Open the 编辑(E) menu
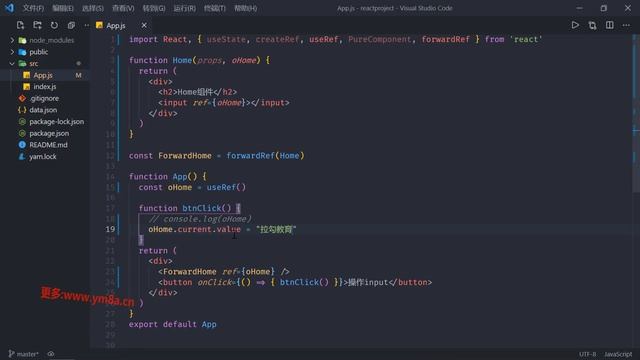This screenshot has width=640, height=360. (63, 8)
